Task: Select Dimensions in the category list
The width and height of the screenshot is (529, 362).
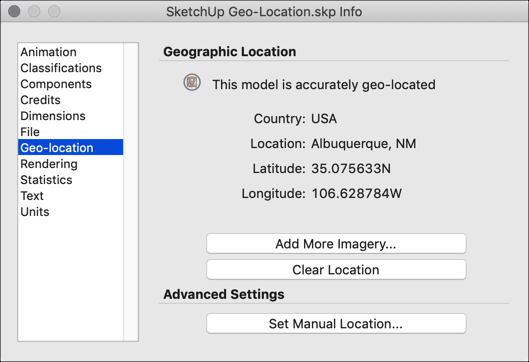Action: click(x=71, y=116)
